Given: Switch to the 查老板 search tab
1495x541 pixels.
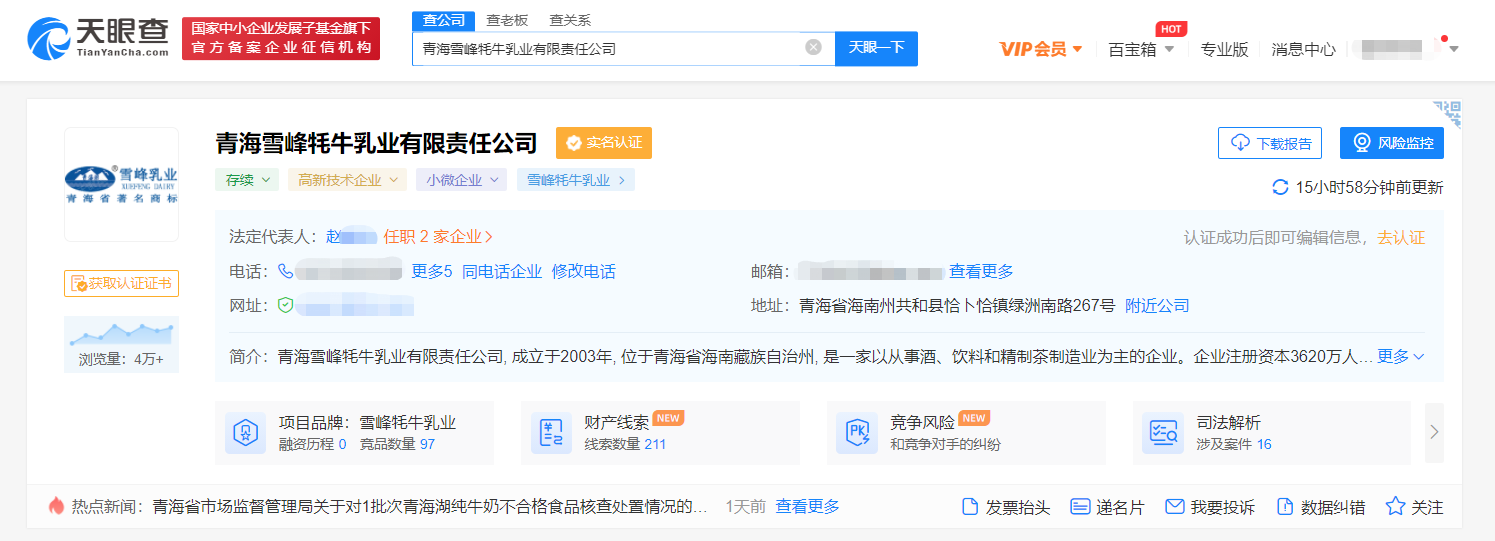Looking at the screenshot, I should pyautogui.click(x=507, y=20).
